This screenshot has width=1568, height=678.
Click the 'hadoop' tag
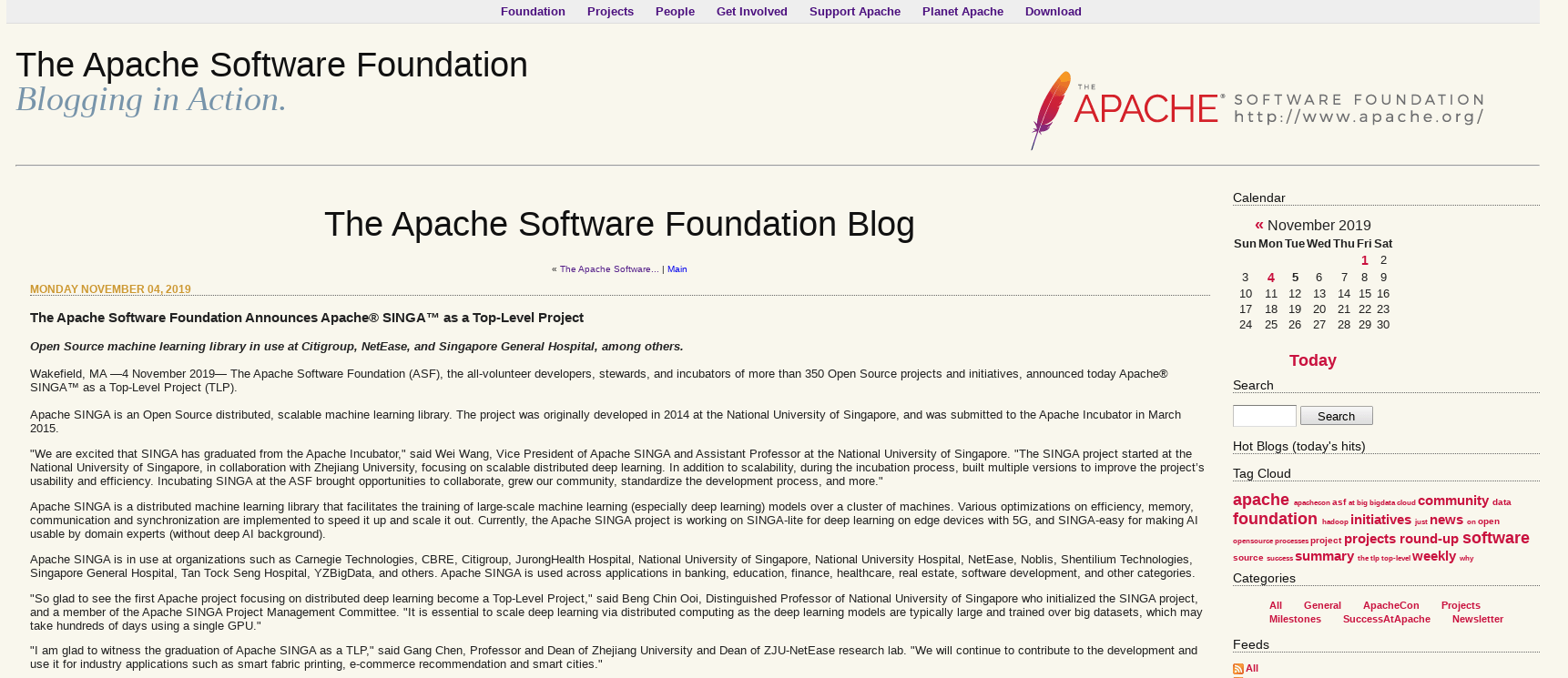[1335, 522]
